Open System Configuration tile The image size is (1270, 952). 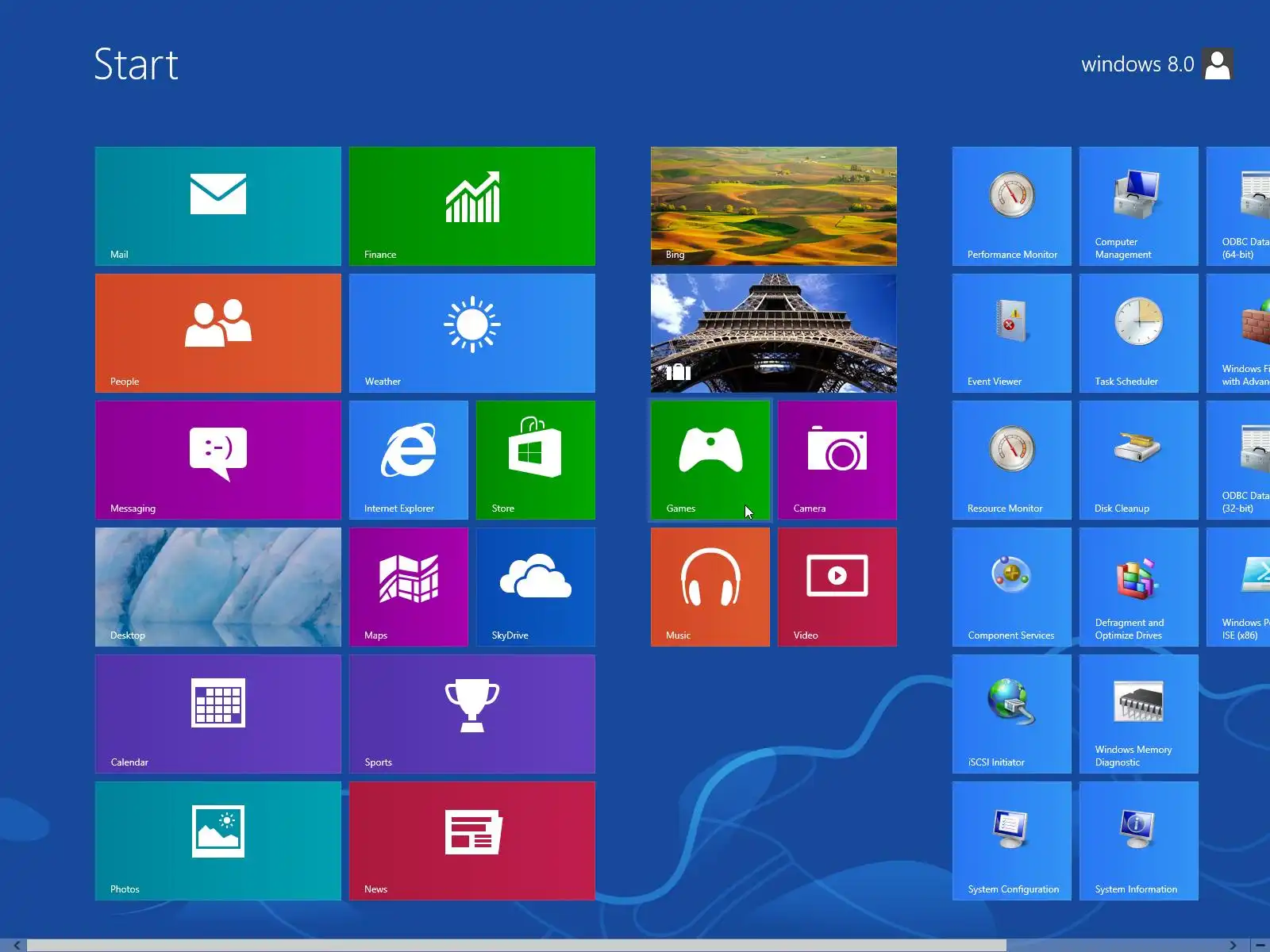pyautogui.click(x=1012, y=841)
